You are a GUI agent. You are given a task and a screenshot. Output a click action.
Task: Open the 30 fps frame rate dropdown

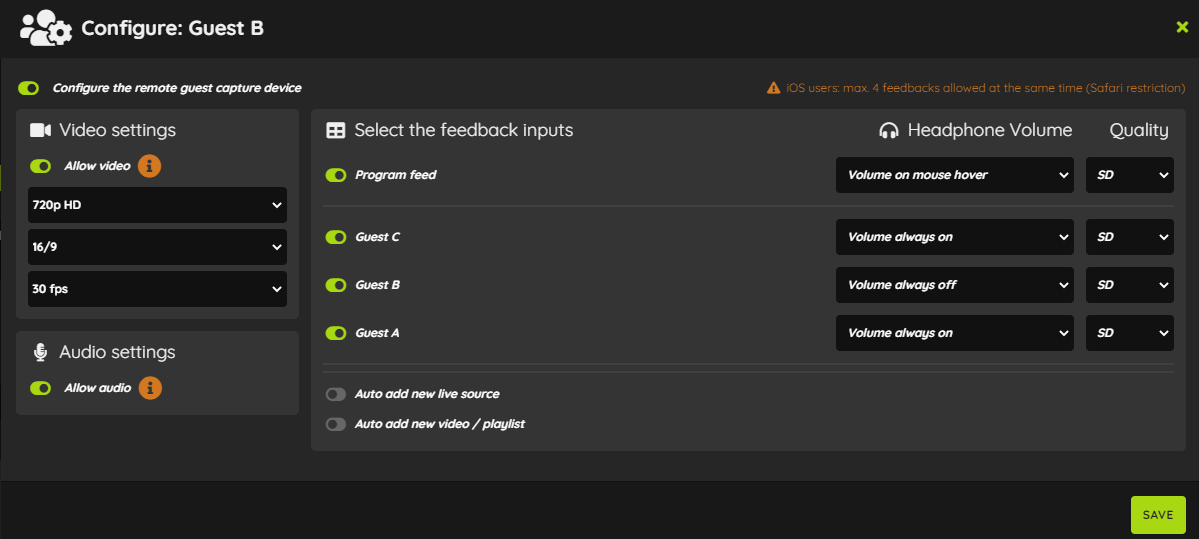(158, 289)
